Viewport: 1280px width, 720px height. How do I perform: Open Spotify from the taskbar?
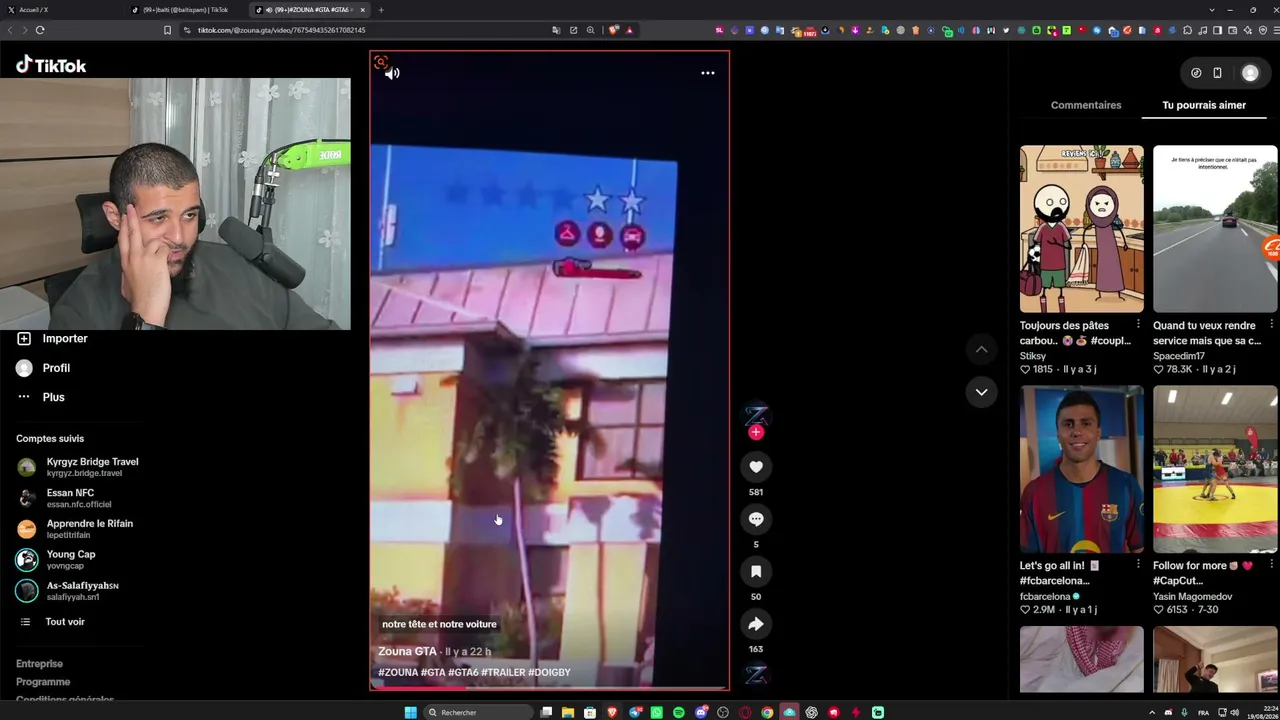point(679,712)
